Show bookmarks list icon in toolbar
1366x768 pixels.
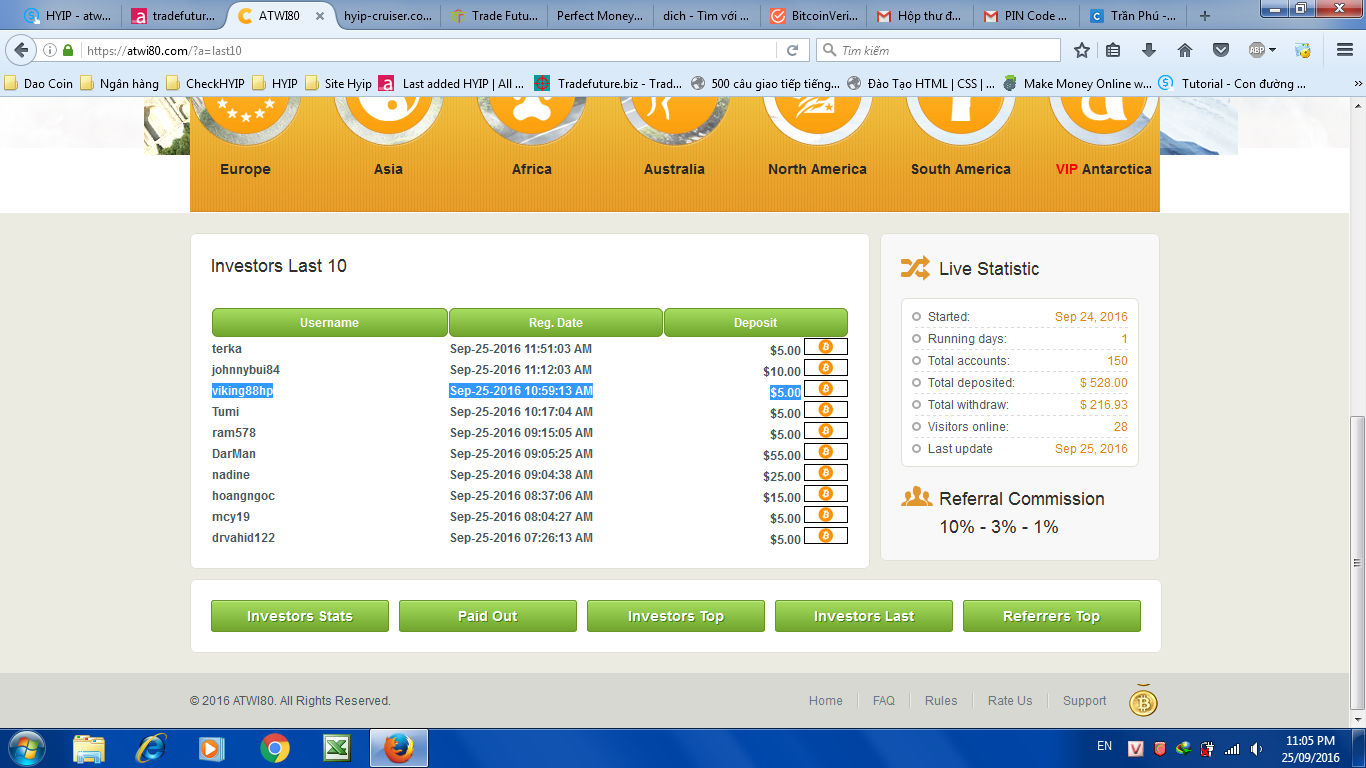[1114, 50]
